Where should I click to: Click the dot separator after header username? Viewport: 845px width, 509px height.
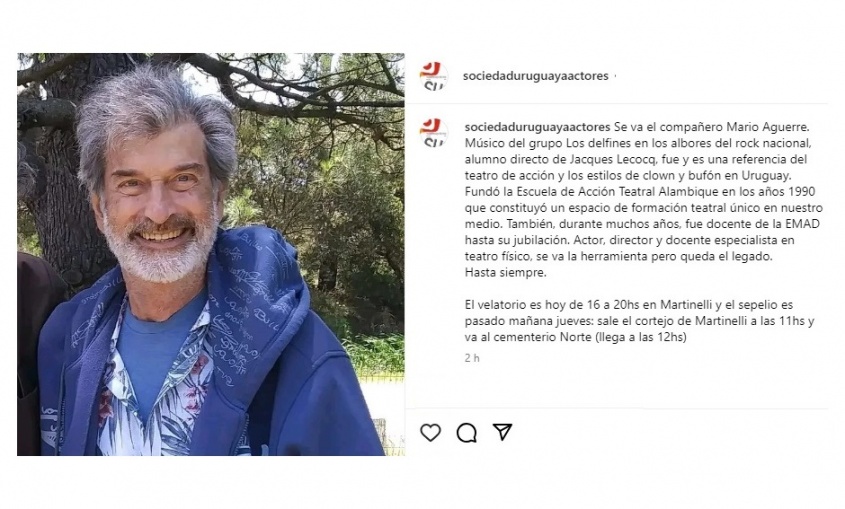point(615,76)
